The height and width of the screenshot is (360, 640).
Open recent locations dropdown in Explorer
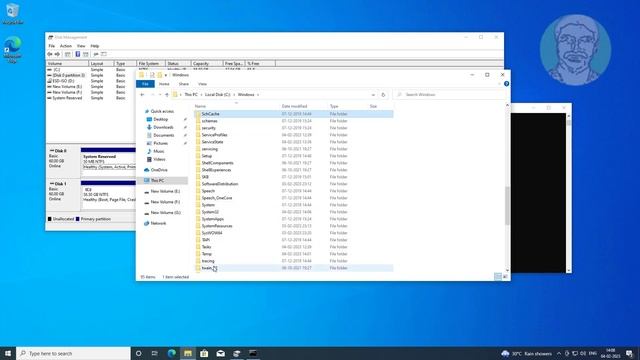[x=160, y=95]
